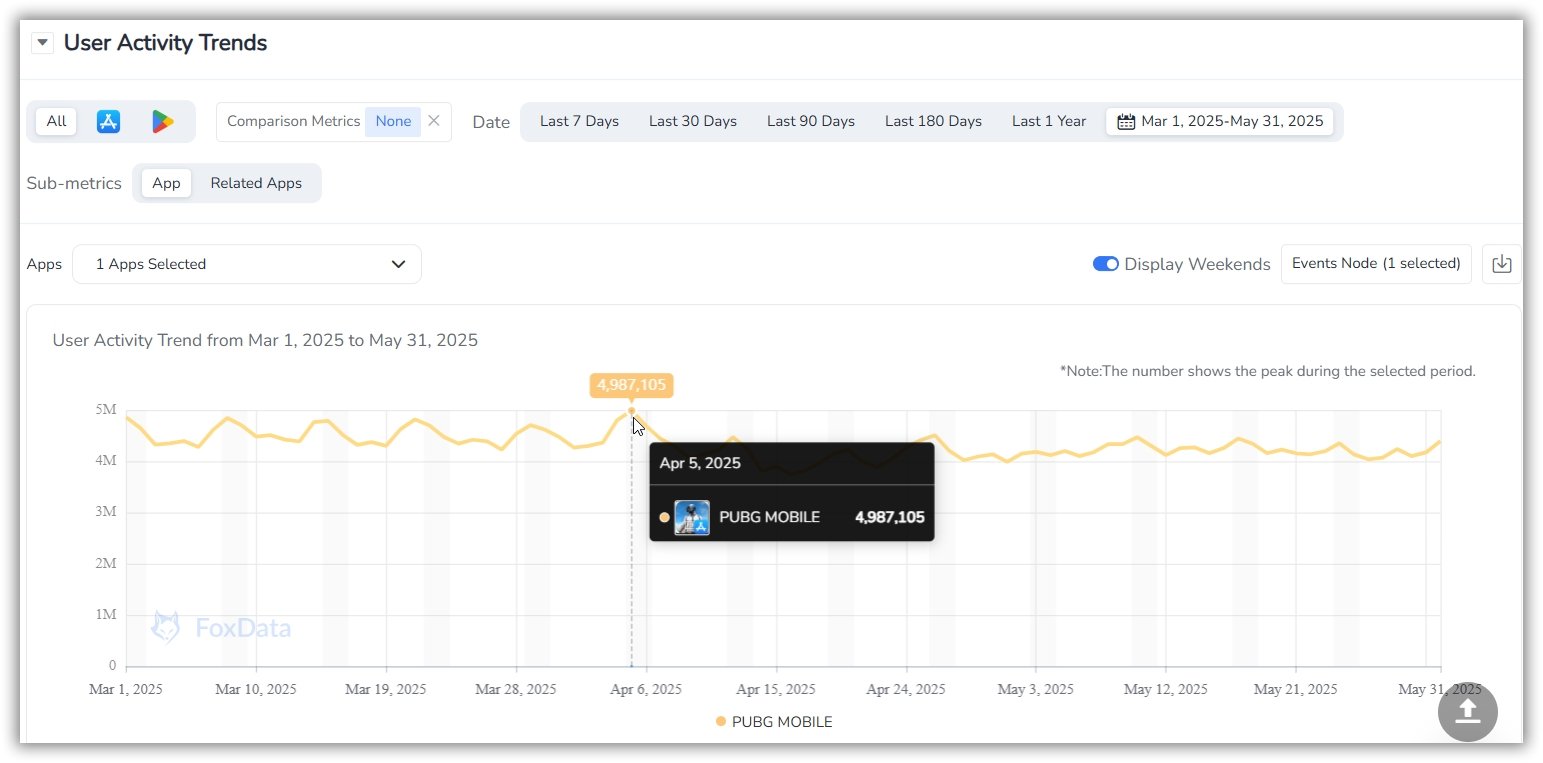Screen dimensions: 1543x763
Task: Collapse the User Activity Trends section
Action: pyautogui.click(x=42, y=43)
